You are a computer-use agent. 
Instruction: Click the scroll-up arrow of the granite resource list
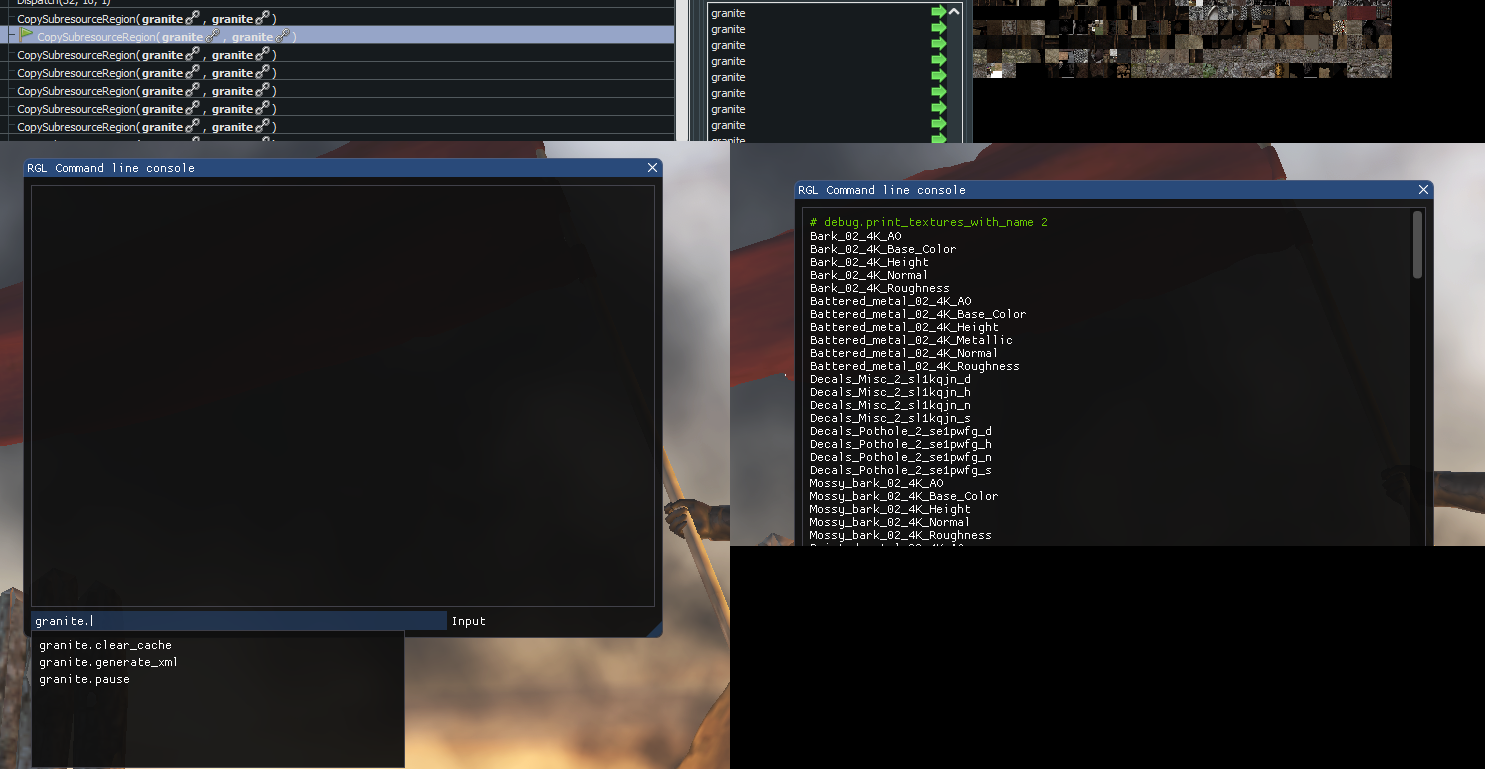(954, 12)
